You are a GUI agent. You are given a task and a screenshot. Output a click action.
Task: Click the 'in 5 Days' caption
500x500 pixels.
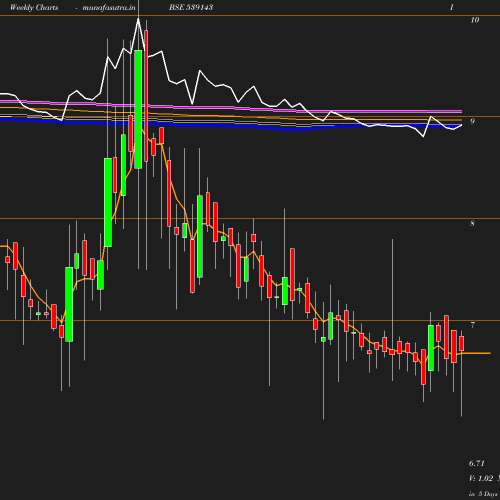pyautogui.click(x=483, y=494)
